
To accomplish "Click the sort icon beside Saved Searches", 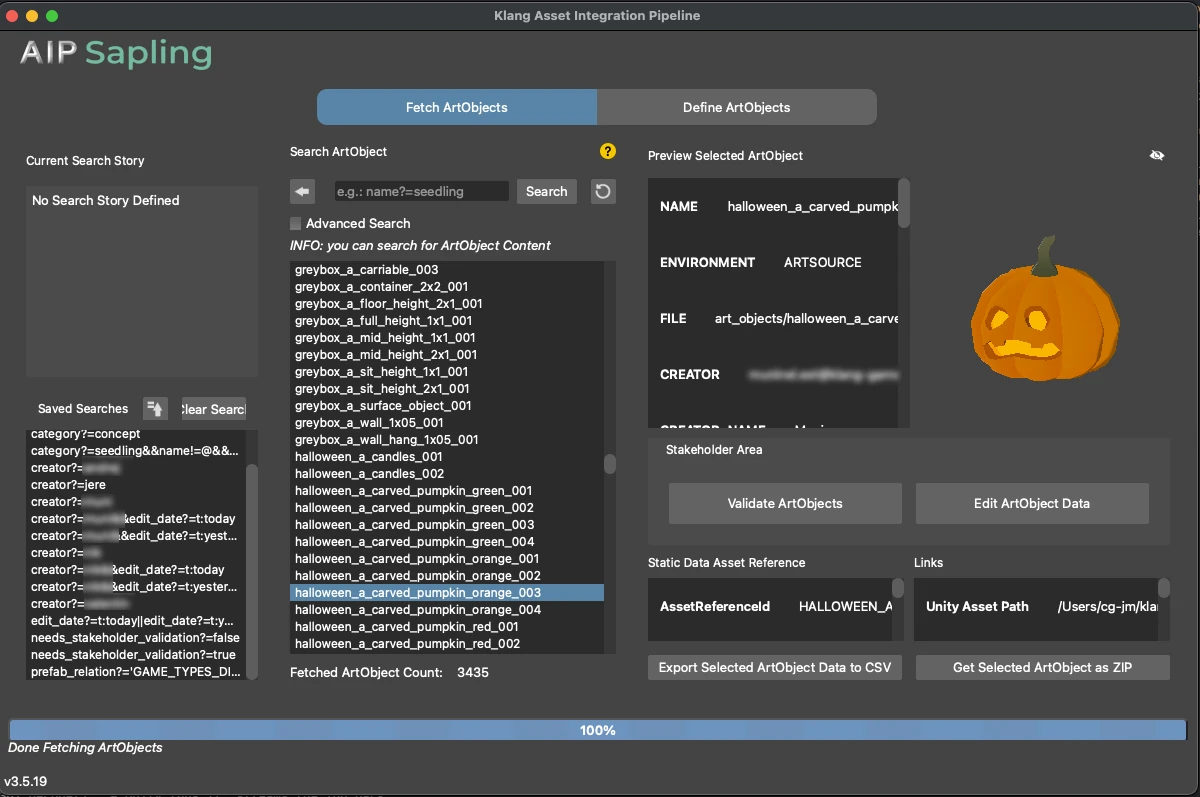I will click(x=155, y=408).
